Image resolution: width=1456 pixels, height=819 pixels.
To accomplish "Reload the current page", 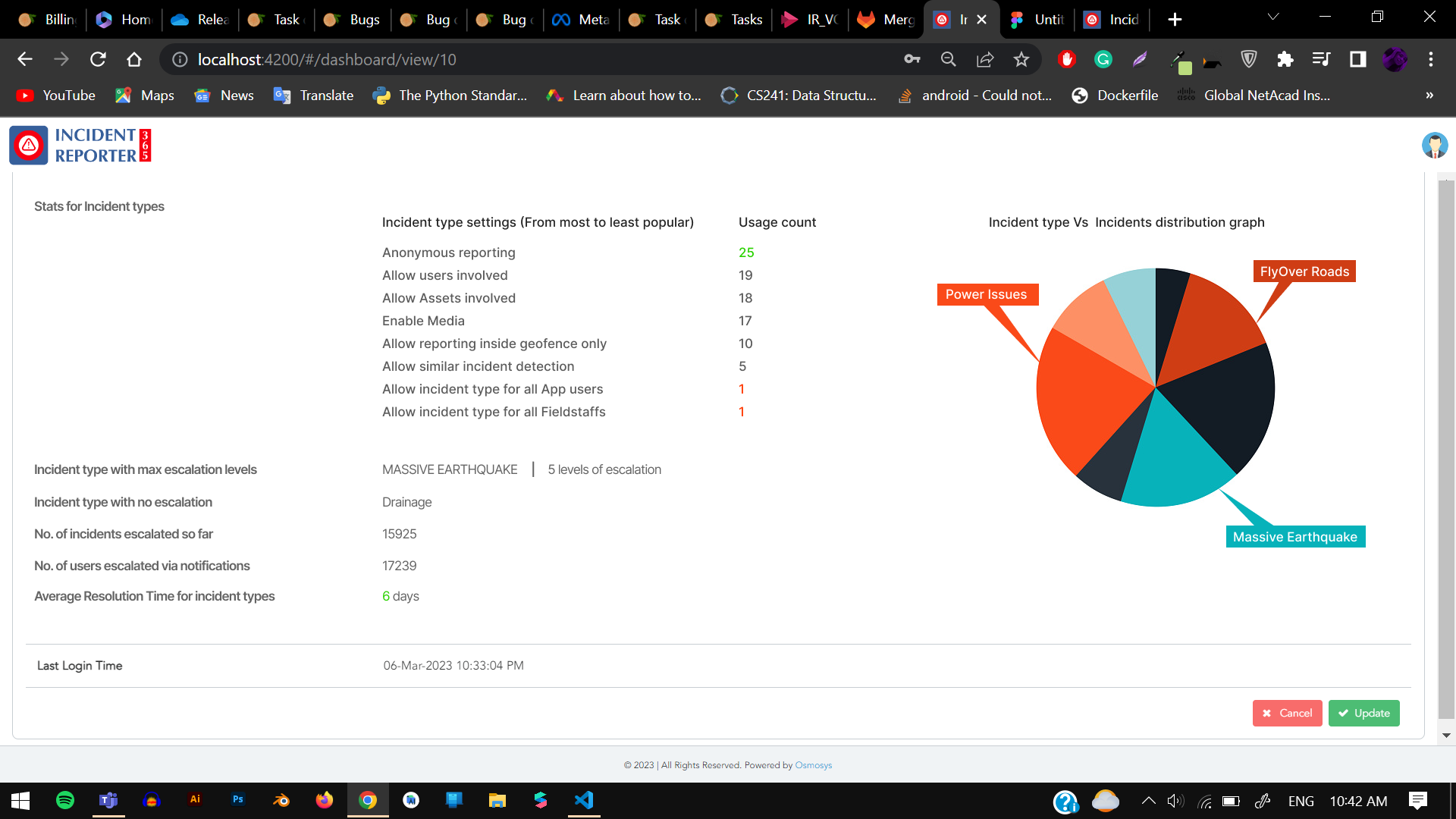I will 98,59.
